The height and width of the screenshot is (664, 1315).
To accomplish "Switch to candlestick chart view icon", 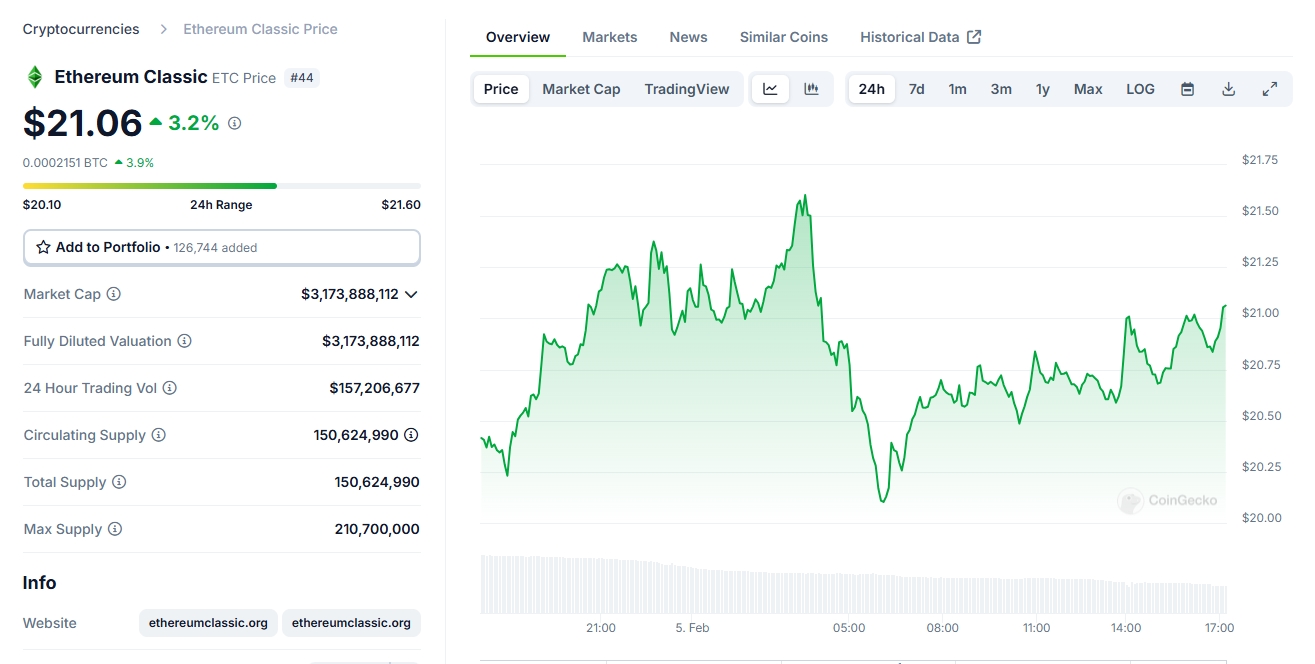I will click(811, 89).
